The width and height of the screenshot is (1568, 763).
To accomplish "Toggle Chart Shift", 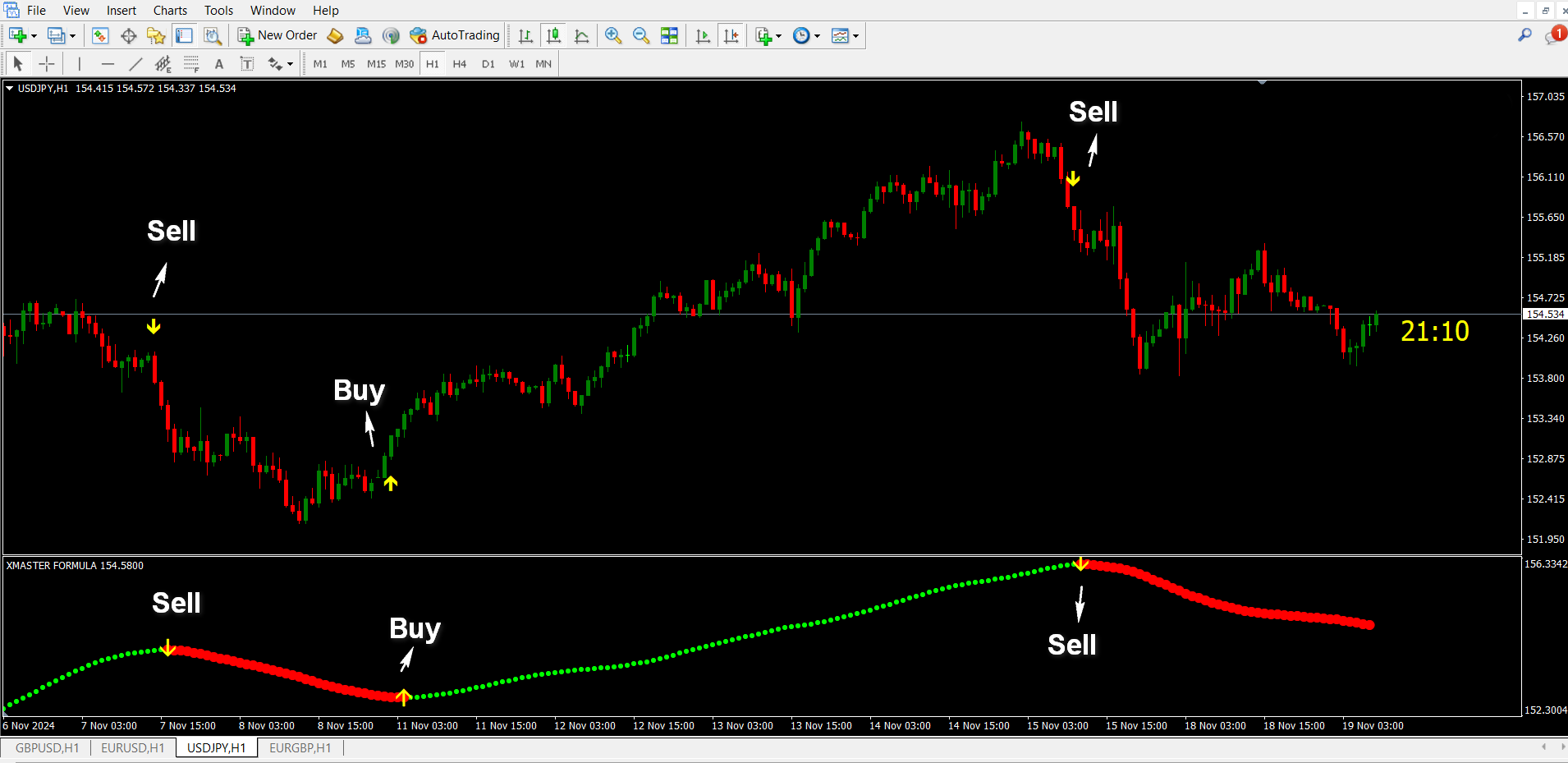I will 731,35.
